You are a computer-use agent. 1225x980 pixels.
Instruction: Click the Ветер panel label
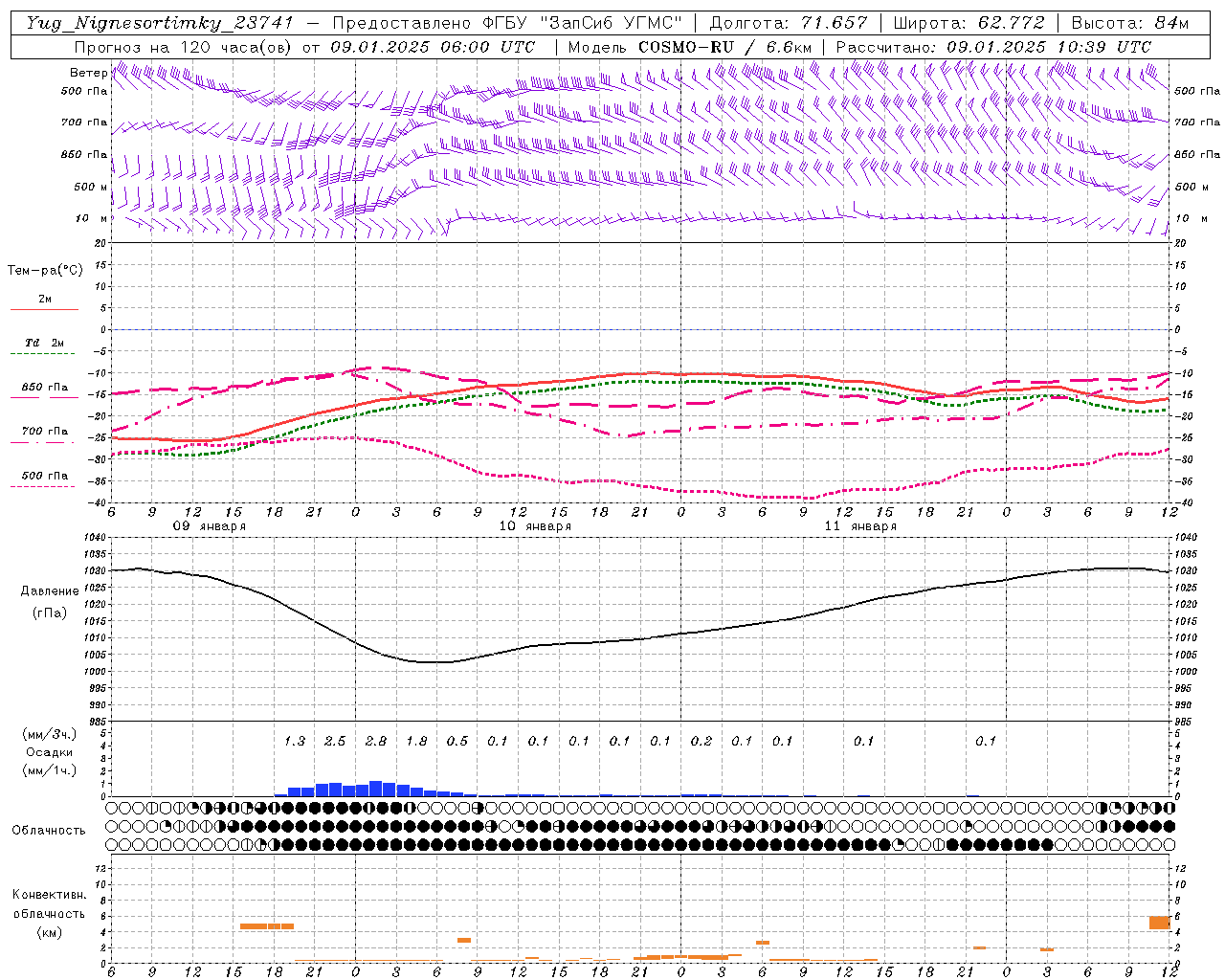coord(88,73)
